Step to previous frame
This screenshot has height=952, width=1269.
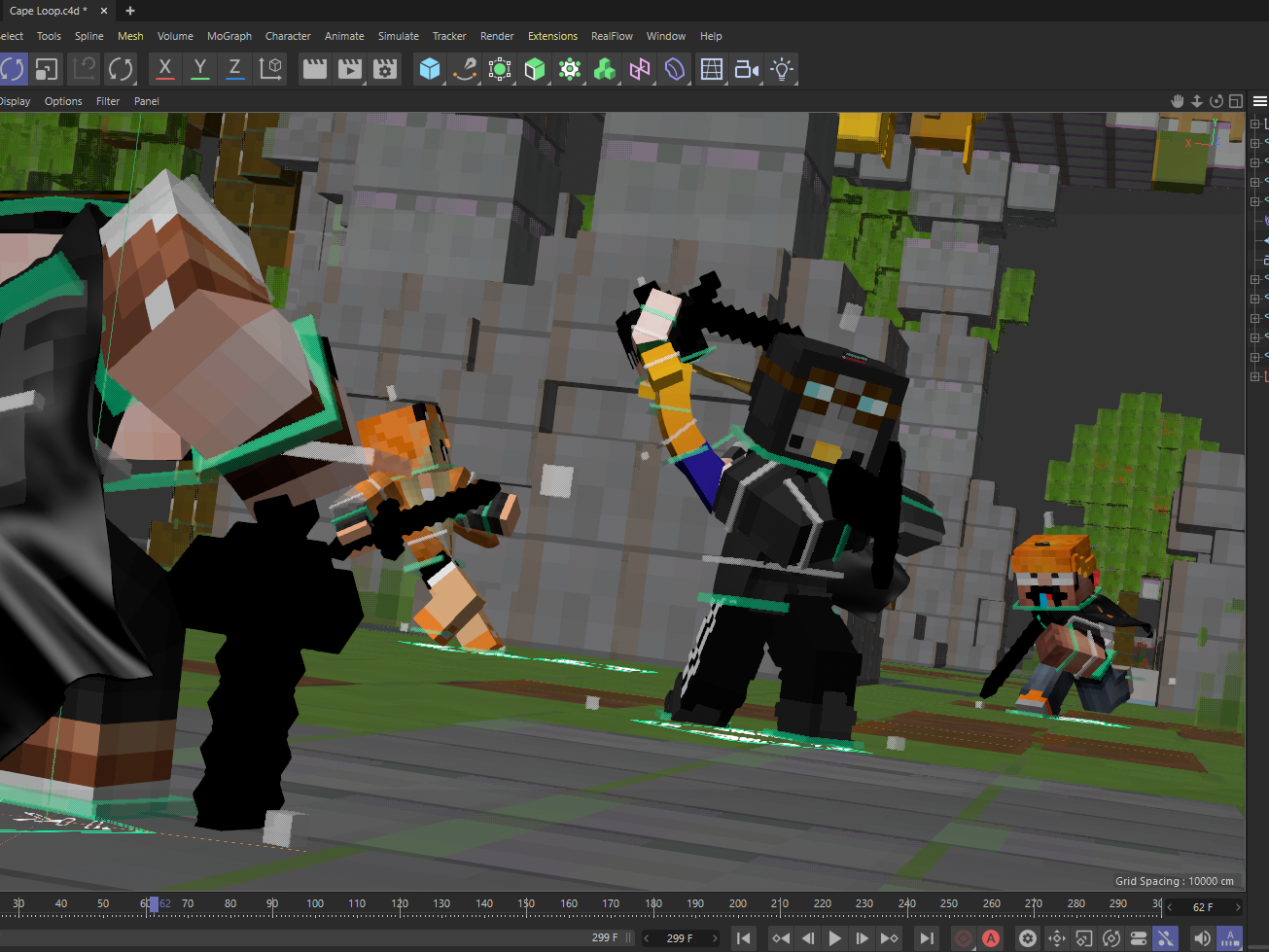(x=807, y=938)
